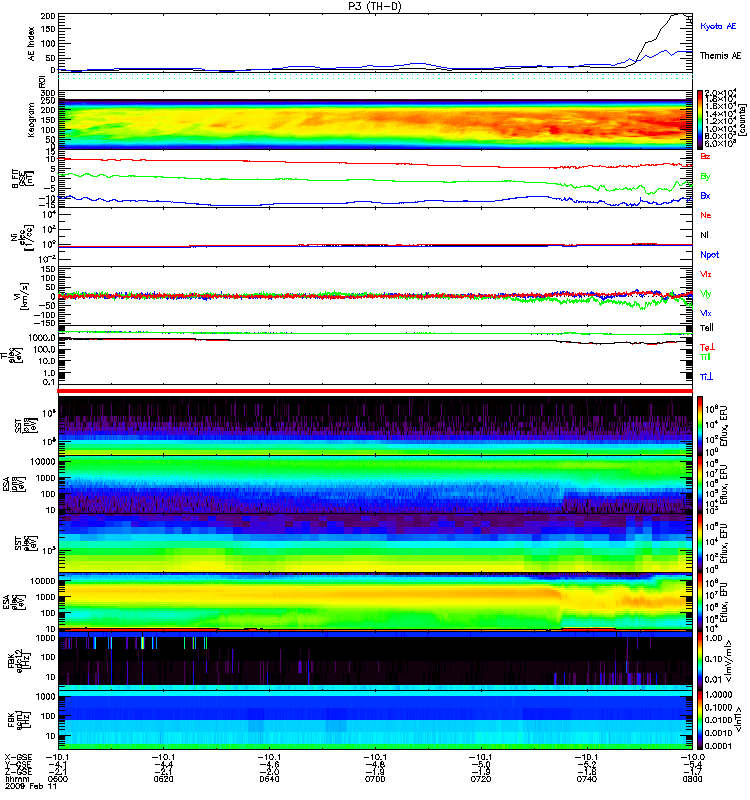750x800 pixels.
Task: Click the blue Npot legend label
Action: (x=709, y=255)
